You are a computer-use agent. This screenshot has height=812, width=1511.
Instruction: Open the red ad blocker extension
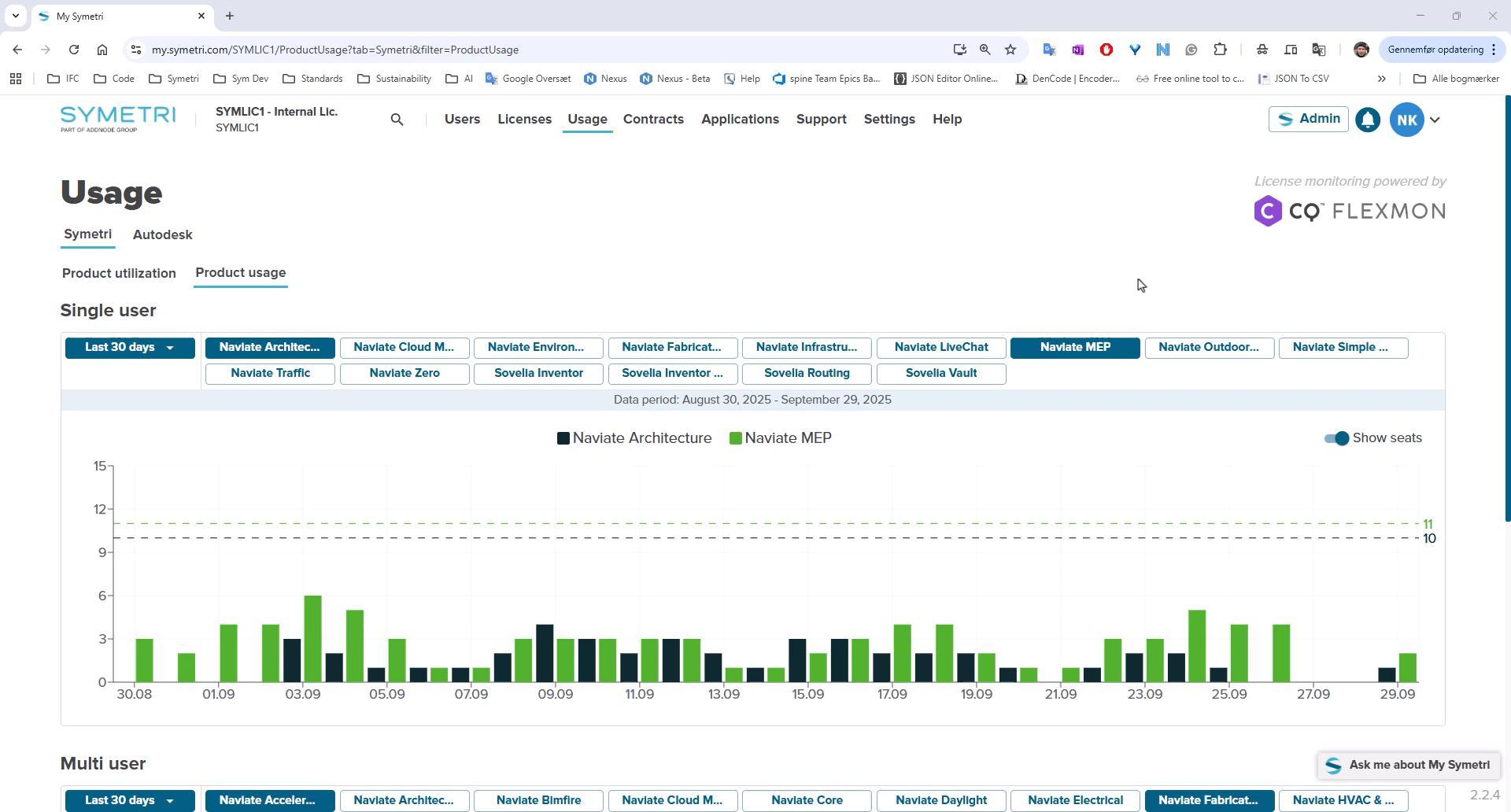click(1106, 50)
